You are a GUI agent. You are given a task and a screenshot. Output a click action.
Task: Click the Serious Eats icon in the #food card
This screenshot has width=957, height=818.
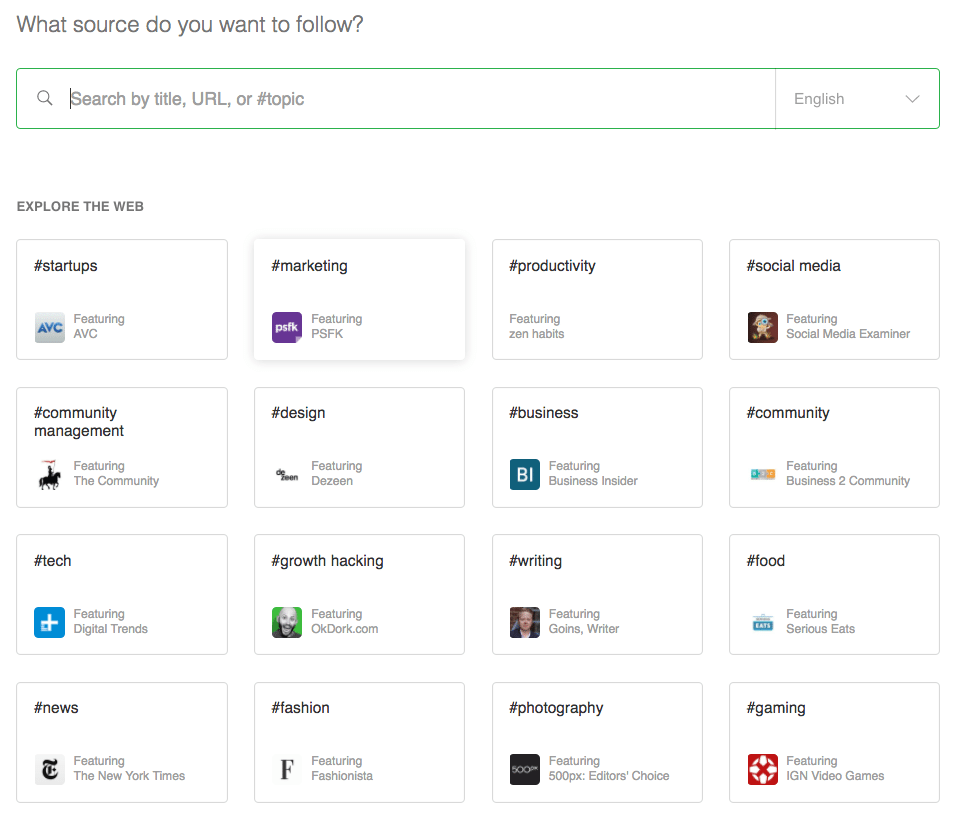[x=762, y=622]
